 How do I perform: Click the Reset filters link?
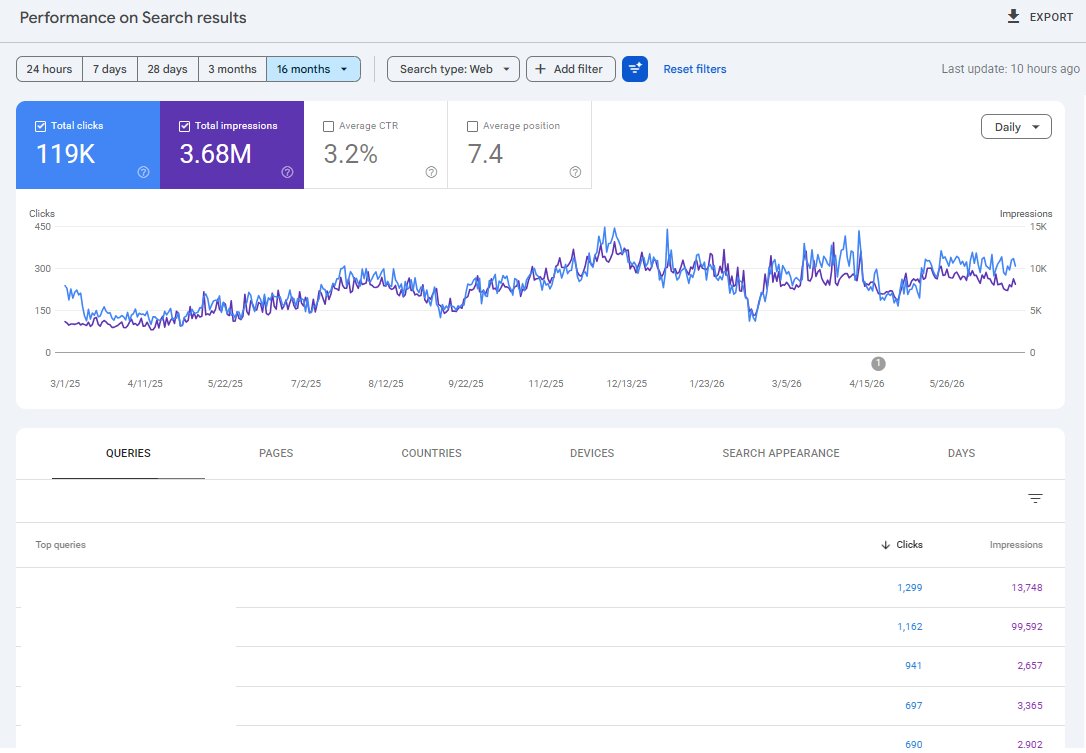tap(695, 69)
